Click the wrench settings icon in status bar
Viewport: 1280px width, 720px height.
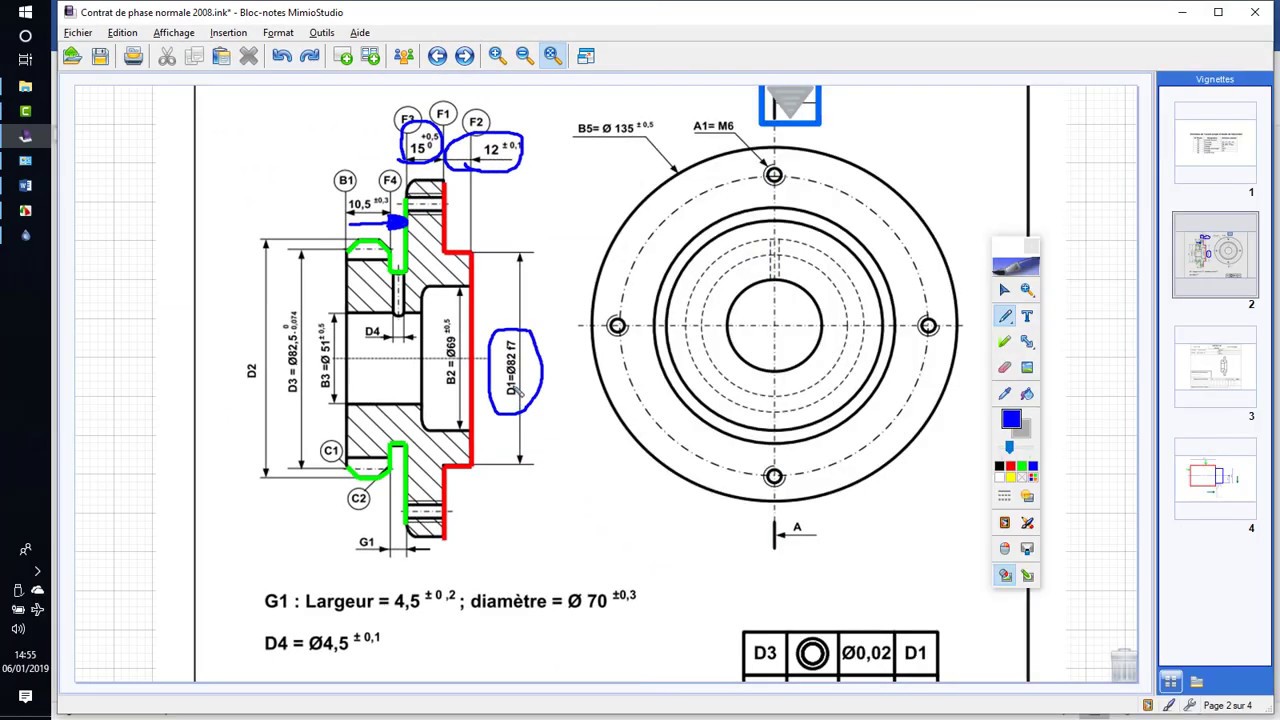tap(1189, 706)
